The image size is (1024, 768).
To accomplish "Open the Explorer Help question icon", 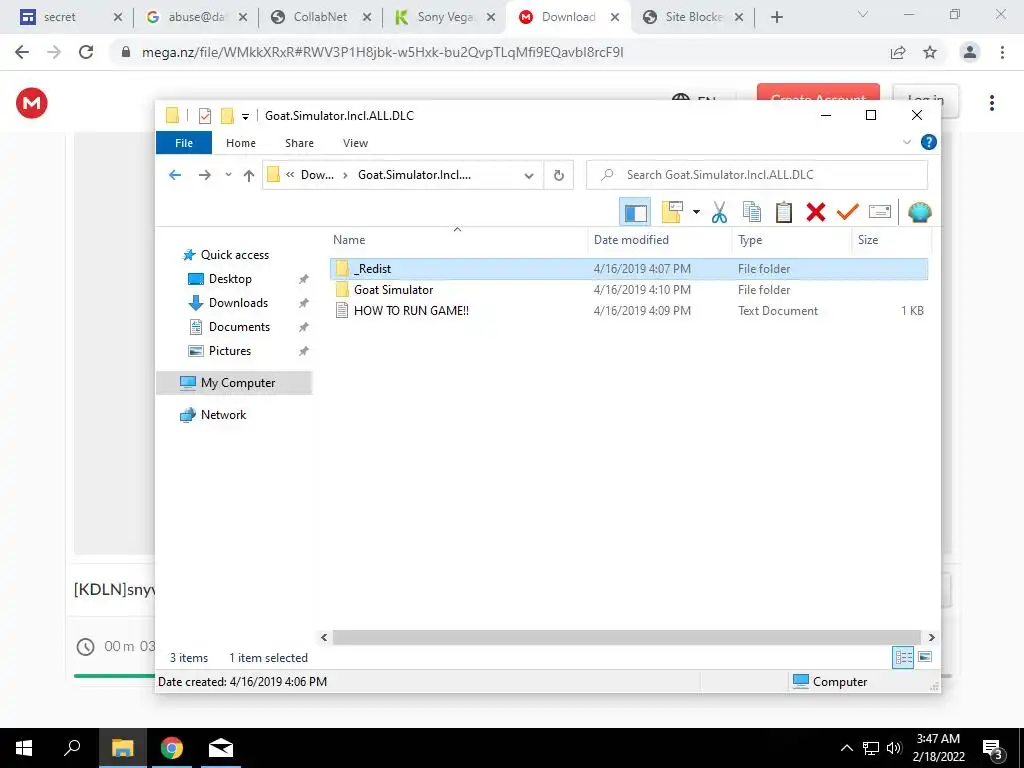I will [x=929, y=142].
